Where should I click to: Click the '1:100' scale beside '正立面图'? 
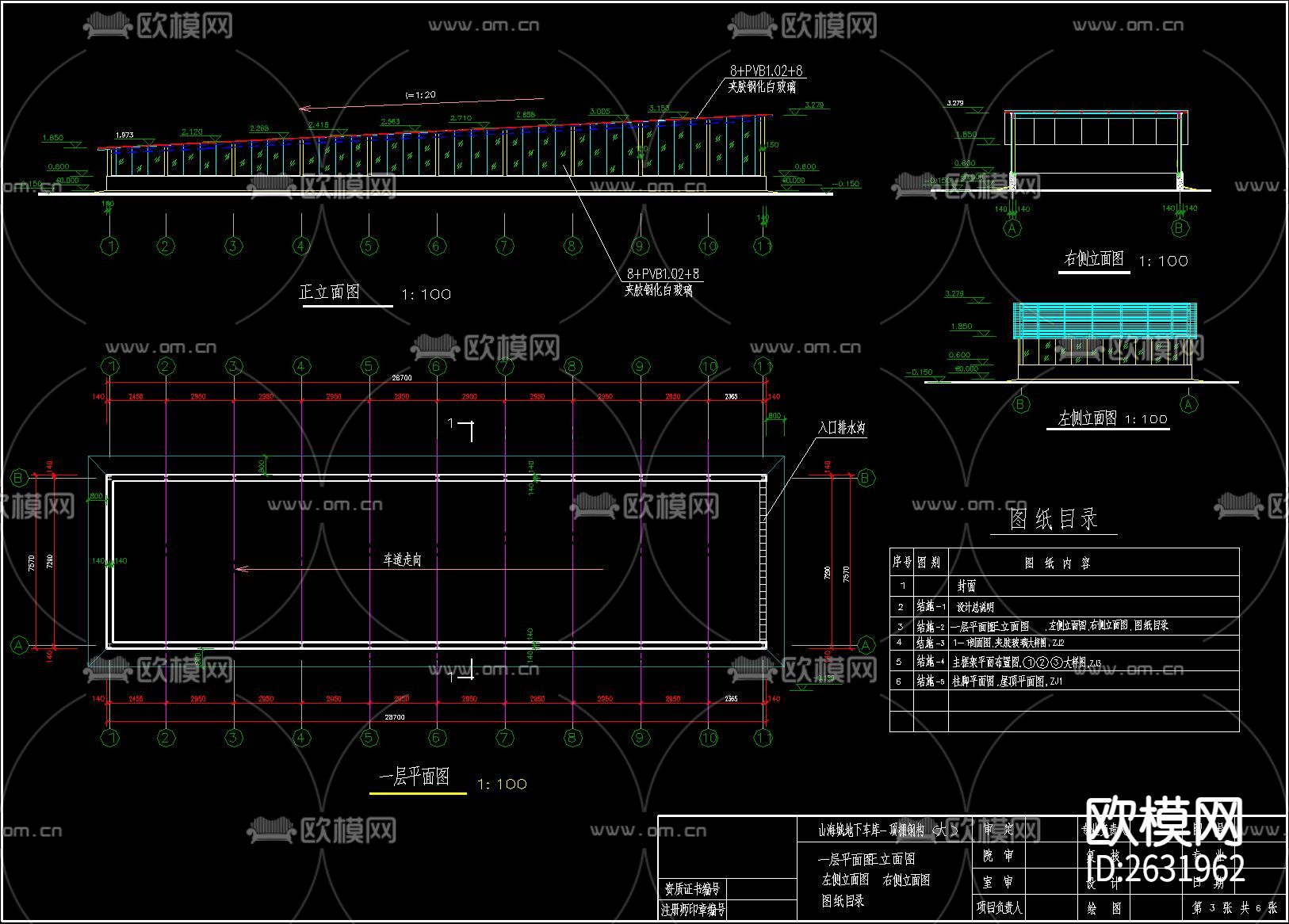click(x=426, y=295)
